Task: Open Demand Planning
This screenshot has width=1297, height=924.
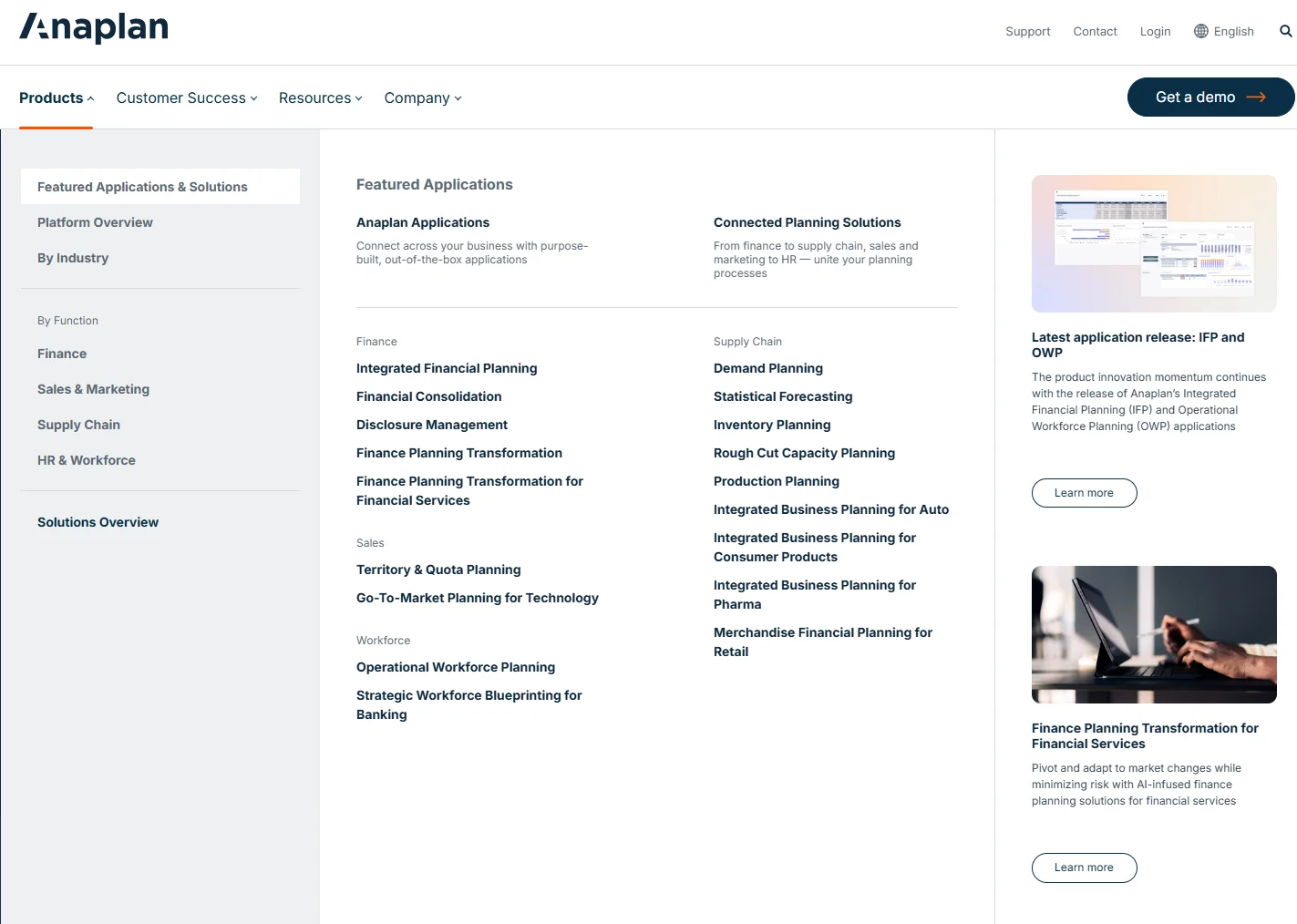Action: tap(768, 368)
